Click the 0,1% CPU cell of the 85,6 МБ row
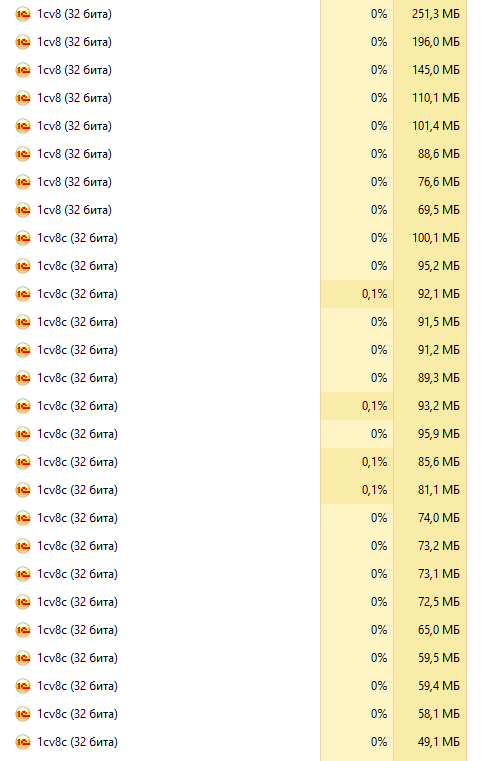The image size is (493, 761). (357, 462)
